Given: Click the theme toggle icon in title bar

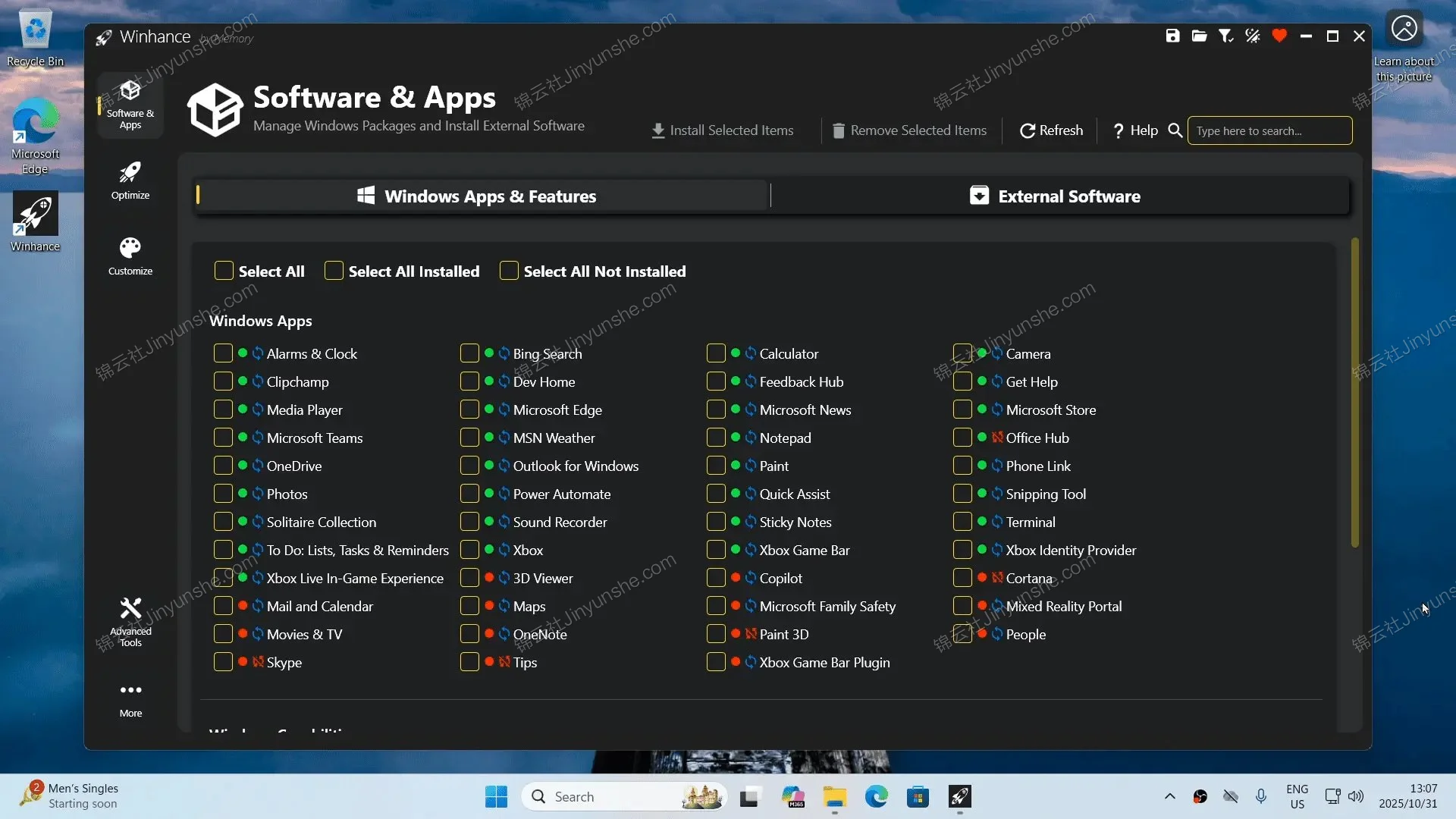Looking at the screenshot, I should pyautogui.click(x=1253, y=36).
